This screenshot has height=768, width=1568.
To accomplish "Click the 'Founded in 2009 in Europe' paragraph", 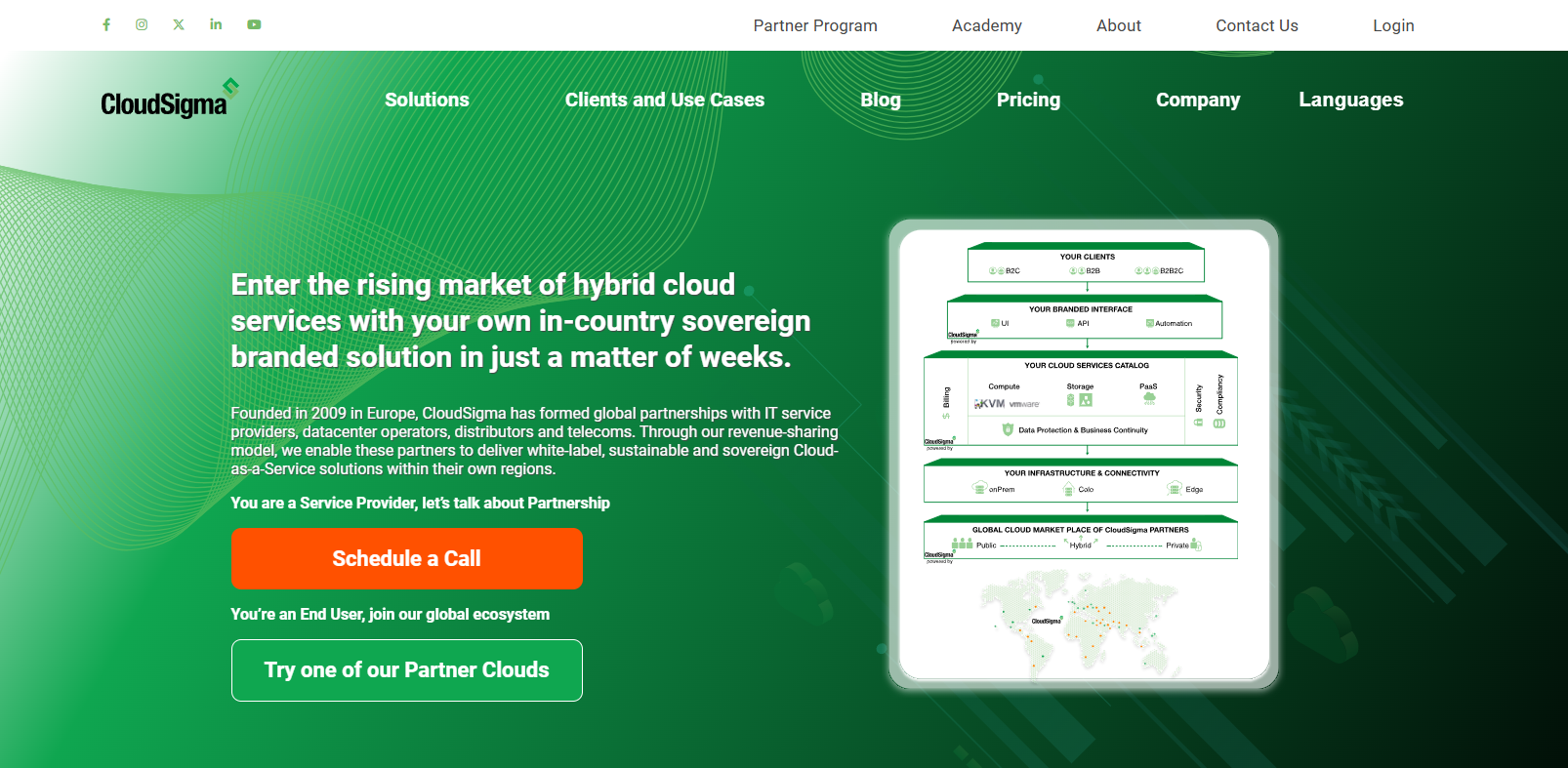I will point(535,441).
